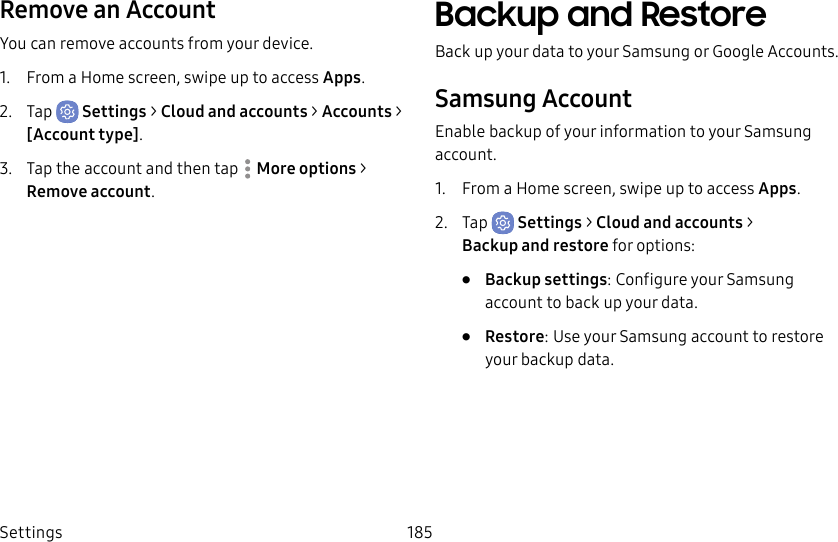Click the Settings gear icon in Remove an Account
Image resolution: width=838 pixels, height=542 pixels.
click(x=68, y=112)
